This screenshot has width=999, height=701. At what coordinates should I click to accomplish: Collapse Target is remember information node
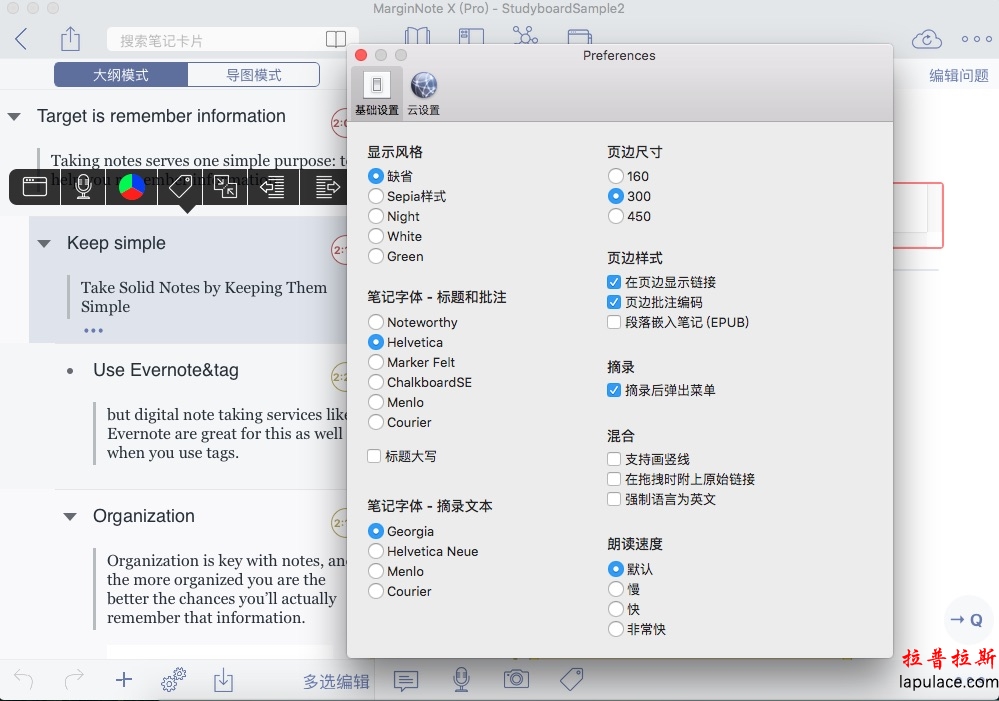[x=14, y=117]
